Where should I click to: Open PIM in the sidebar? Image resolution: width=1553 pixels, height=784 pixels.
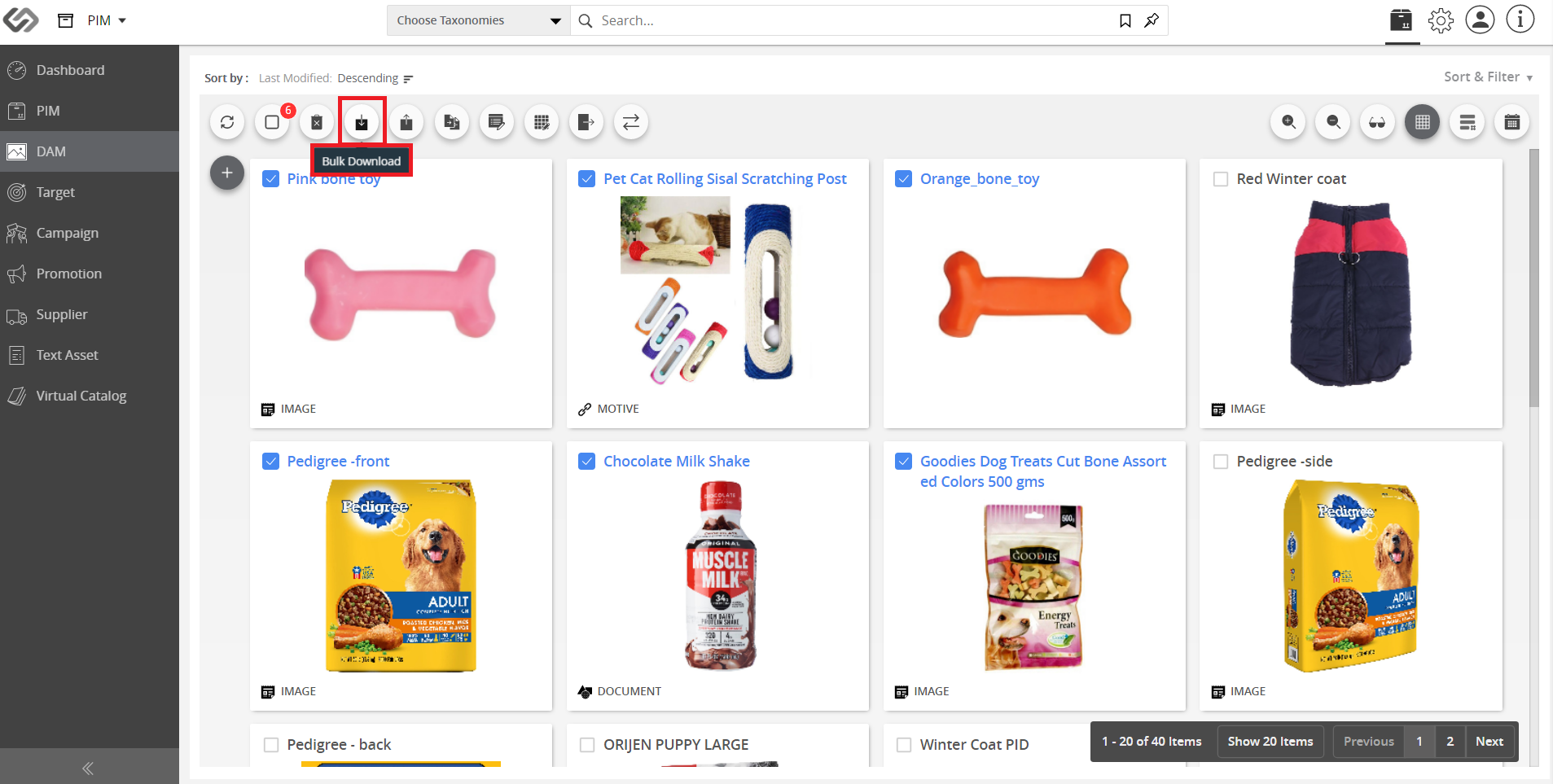(90, 111)
